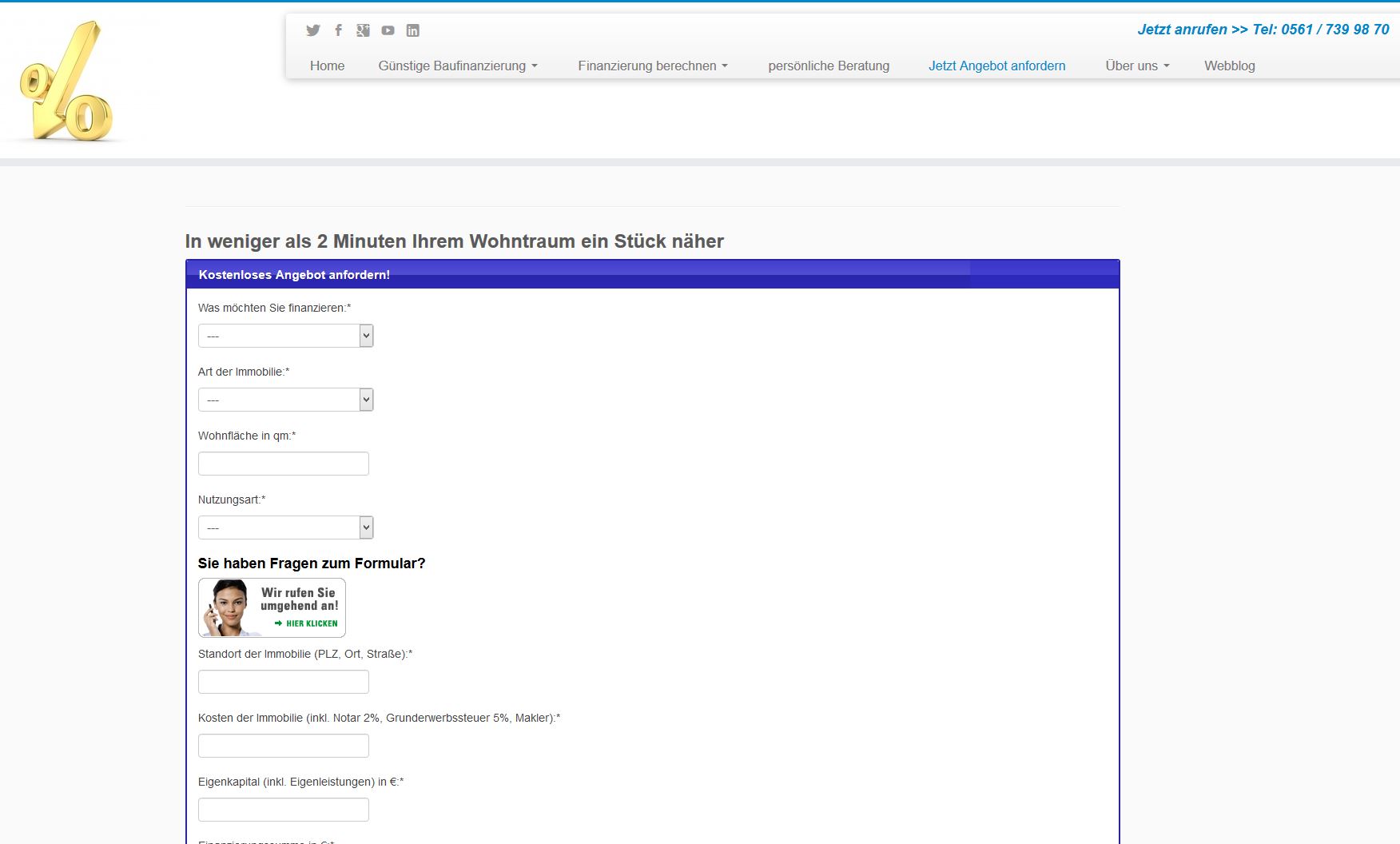Open persönliche Beratung page
The image size is (1400, 844).
point(829,66)
